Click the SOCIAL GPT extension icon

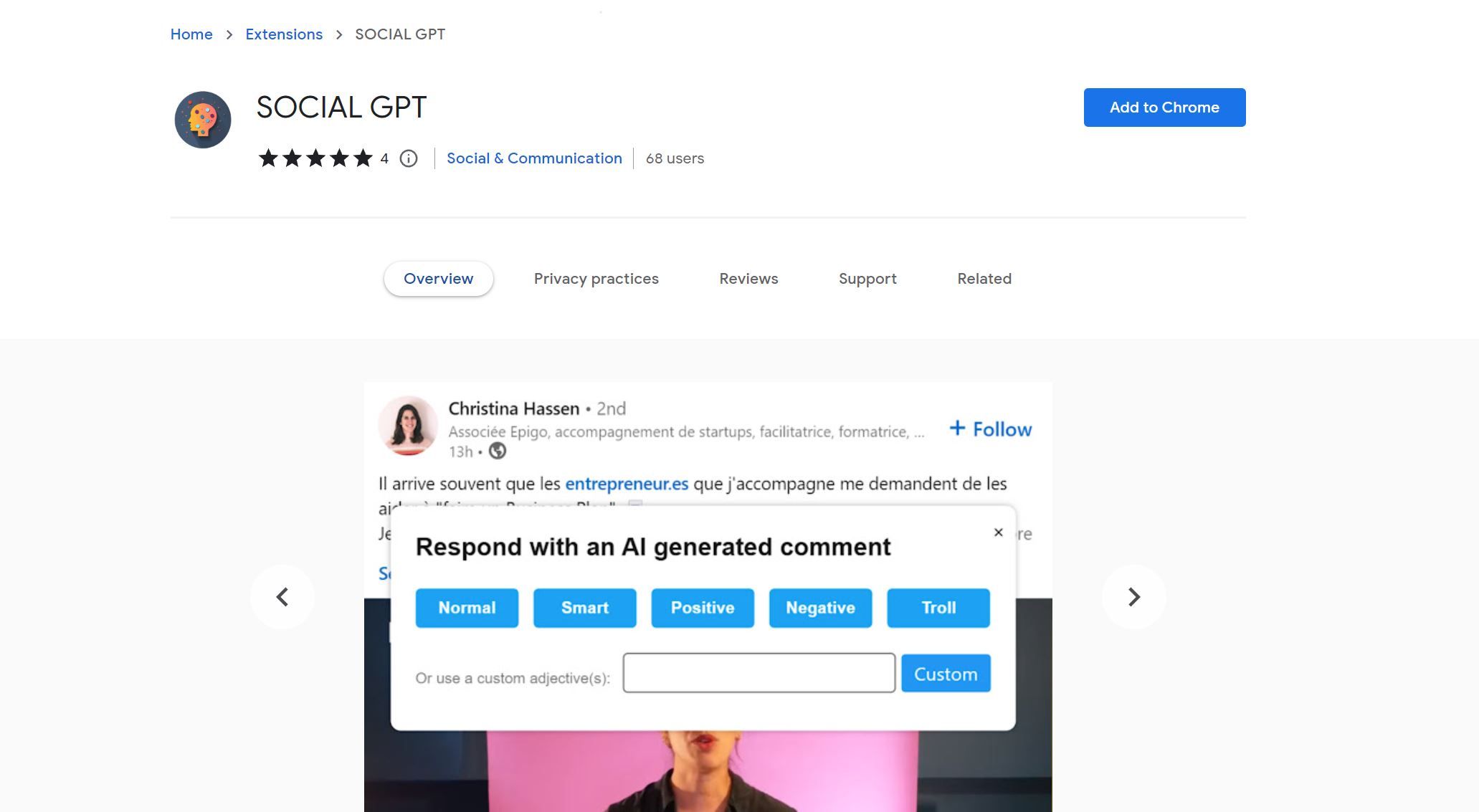[202, 118]
